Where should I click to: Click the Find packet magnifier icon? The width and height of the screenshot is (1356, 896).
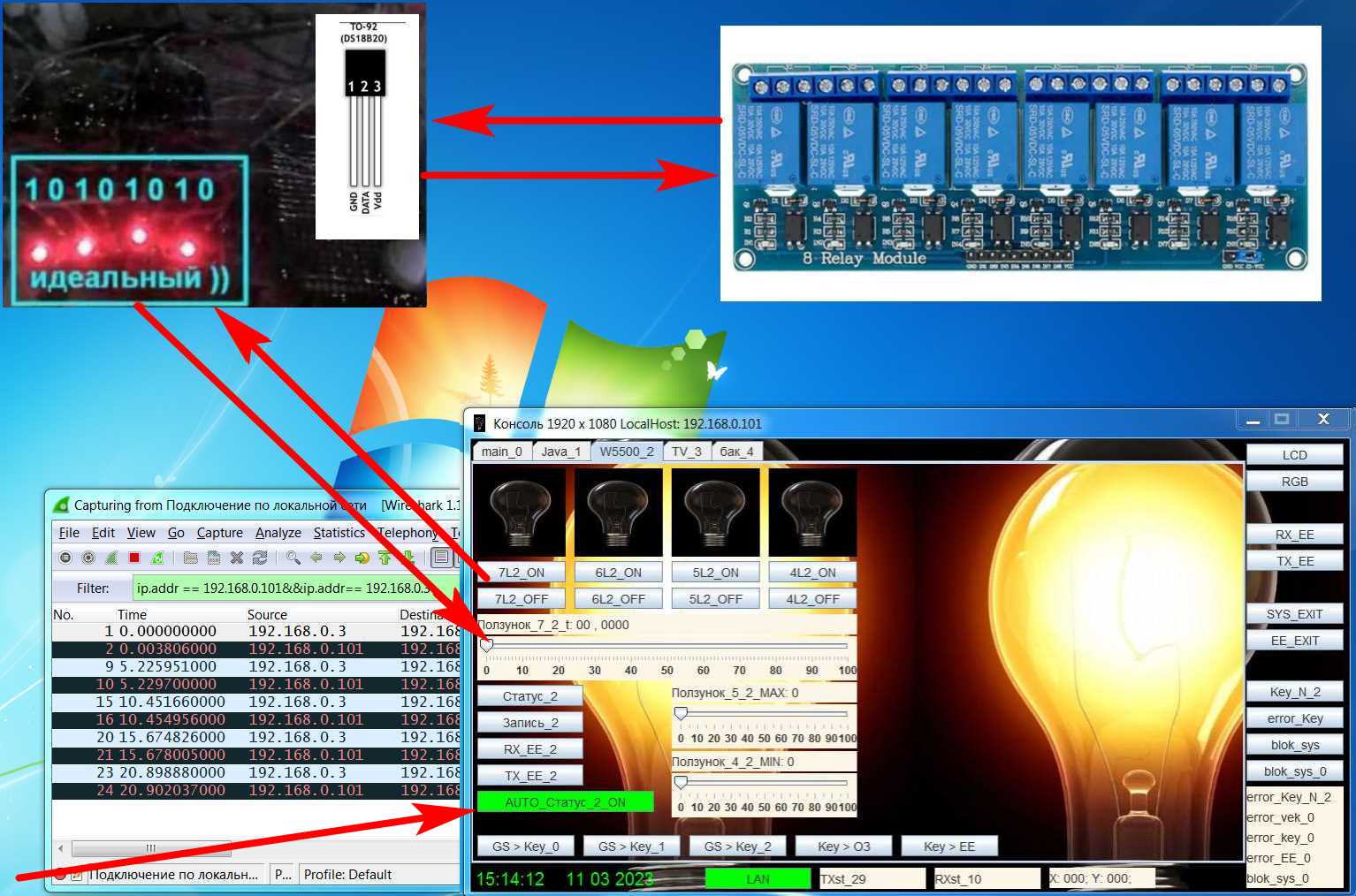[x=293, y=558]
